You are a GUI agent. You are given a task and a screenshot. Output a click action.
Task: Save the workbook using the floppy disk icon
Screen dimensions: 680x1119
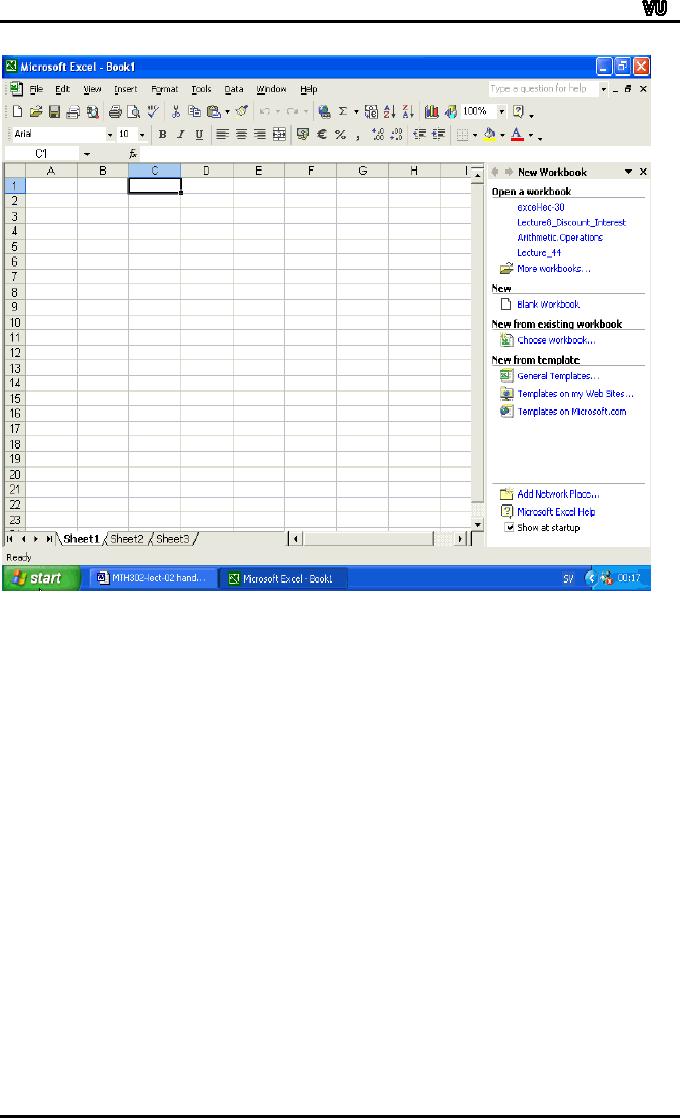pos(54,111)
